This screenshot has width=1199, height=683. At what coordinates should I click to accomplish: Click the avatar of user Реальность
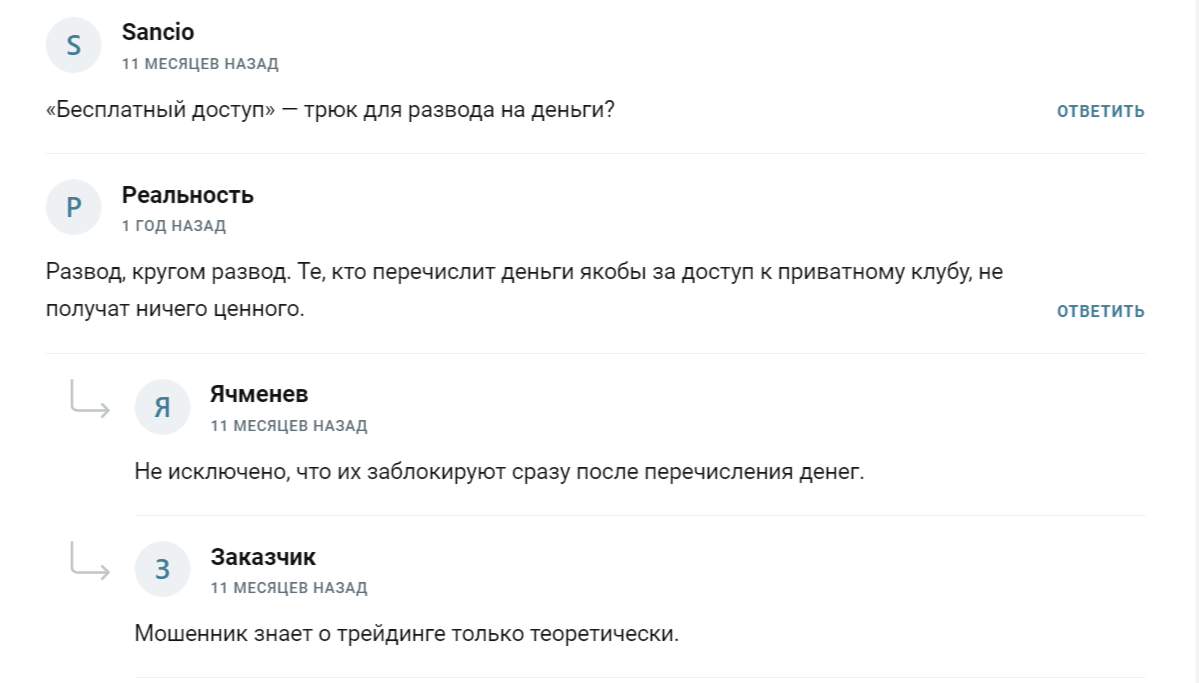click(73, 207)
